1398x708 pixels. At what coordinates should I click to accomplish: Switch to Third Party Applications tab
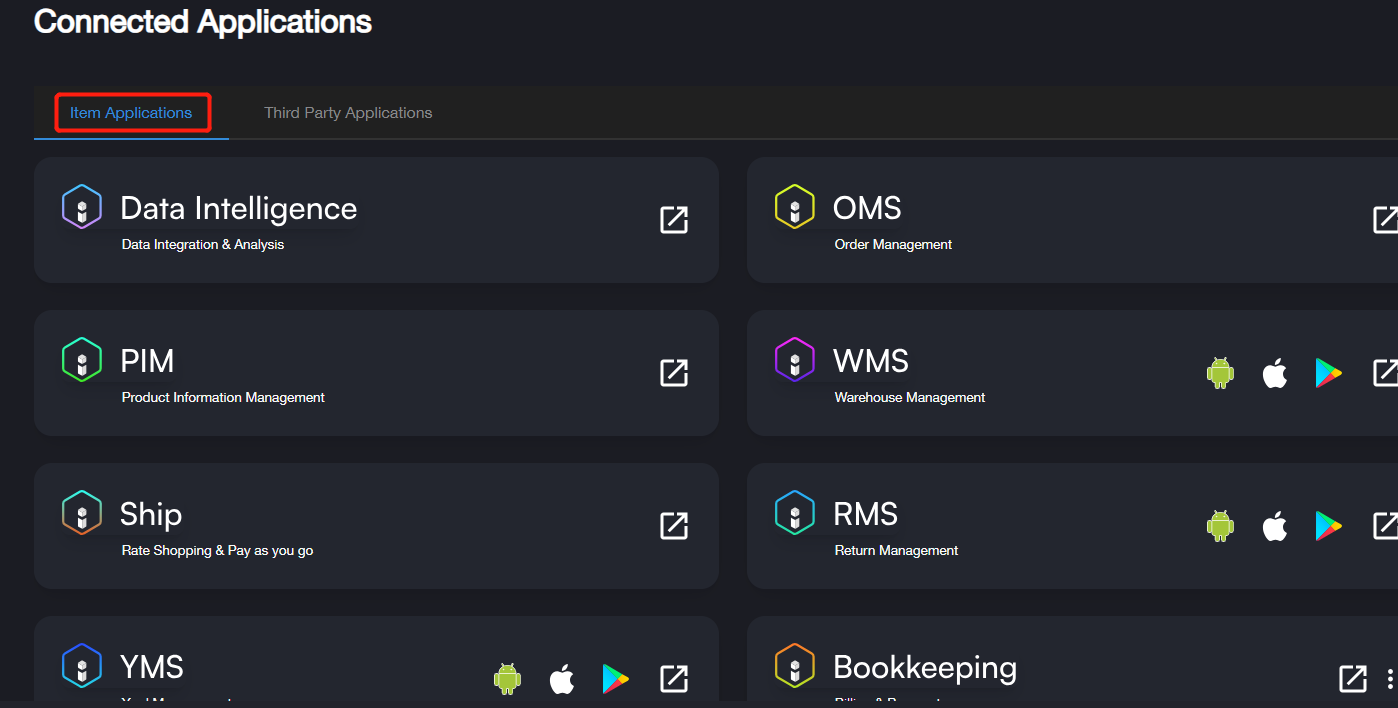[x=348, y=113]
